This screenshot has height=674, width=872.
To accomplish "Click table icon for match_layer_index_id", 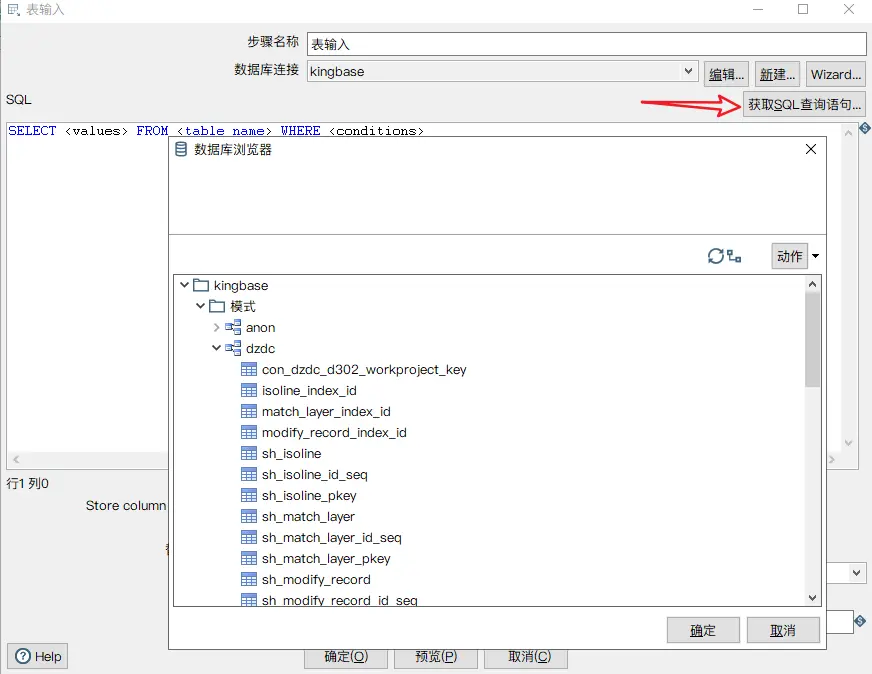I will click(x=249, y=412).
